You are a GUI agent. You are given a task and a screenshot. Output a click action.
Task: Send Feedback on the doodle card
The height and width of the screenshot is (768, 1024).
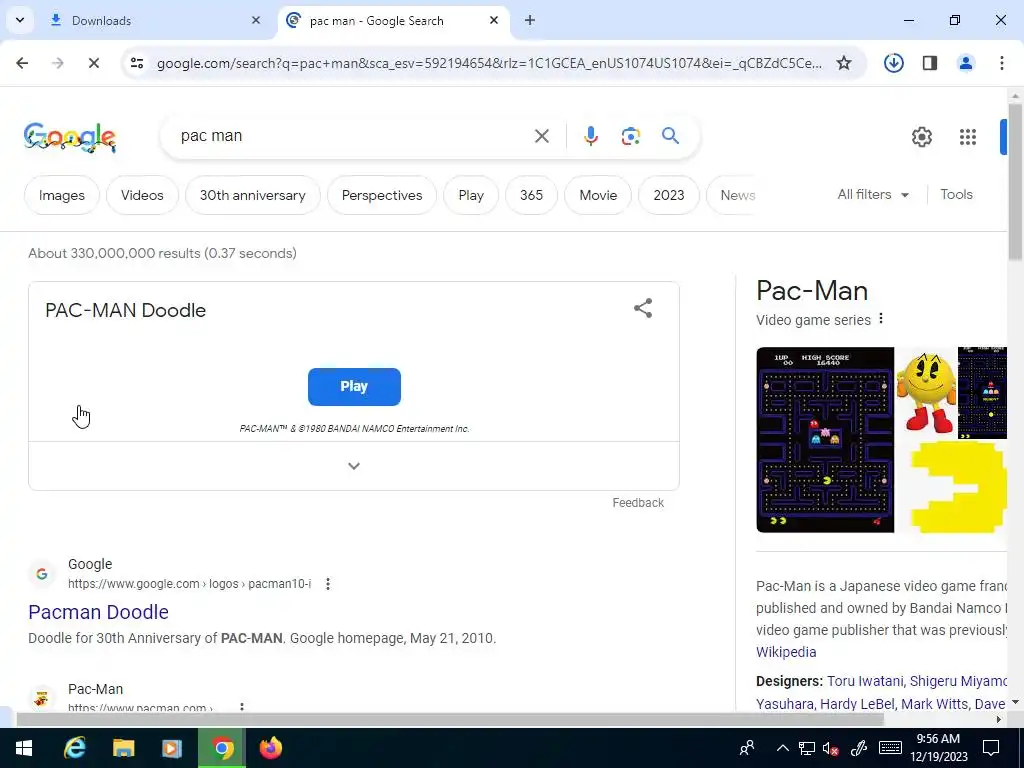point(638,503)
